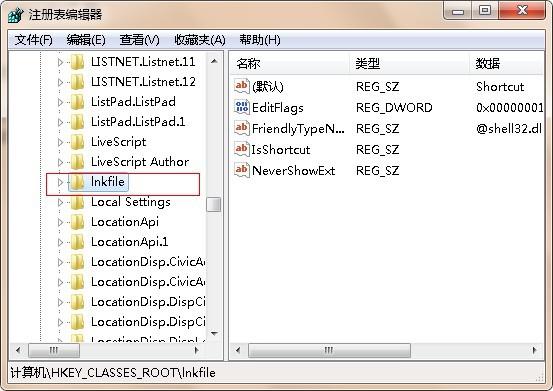Screen dimensions: 553x391
Task: Click the IsShortcut string value icon
Action: click(242, 149)
